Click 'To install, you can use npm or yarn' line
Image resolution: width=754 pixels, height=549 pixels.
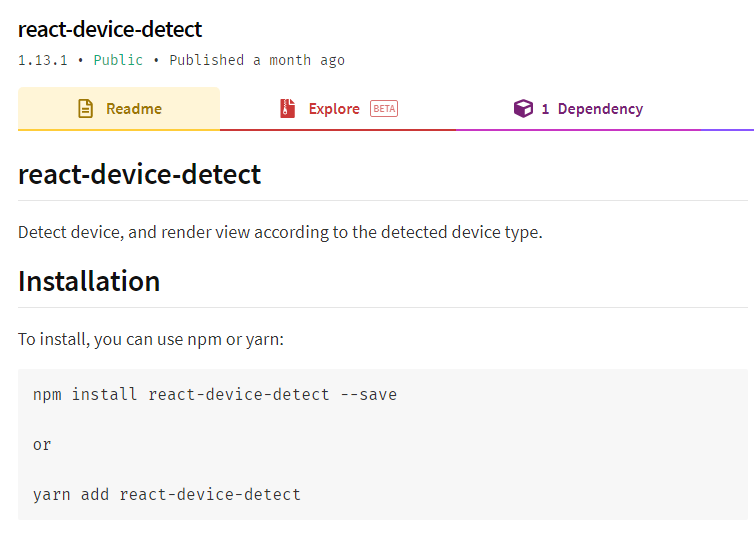151,339
